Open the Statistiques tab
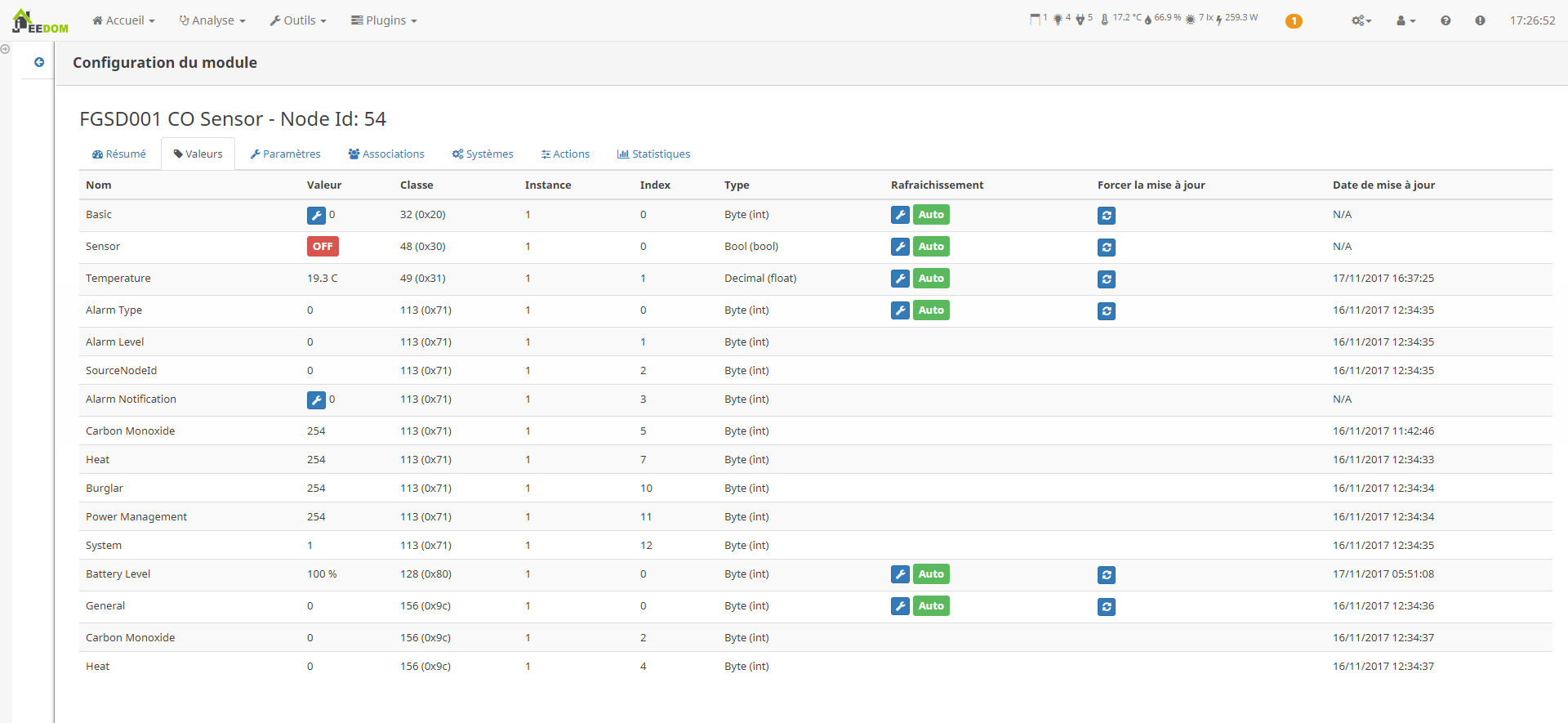 [x=653, y=154]
